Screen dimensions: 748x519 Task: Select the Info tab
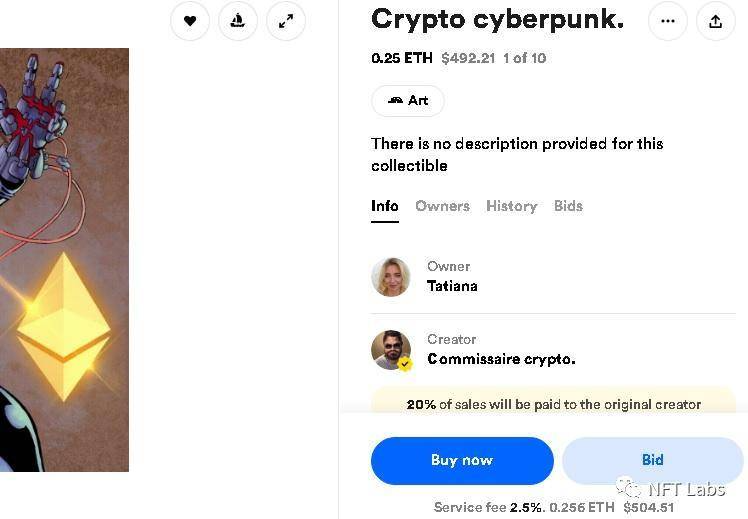tap(384, 206)
